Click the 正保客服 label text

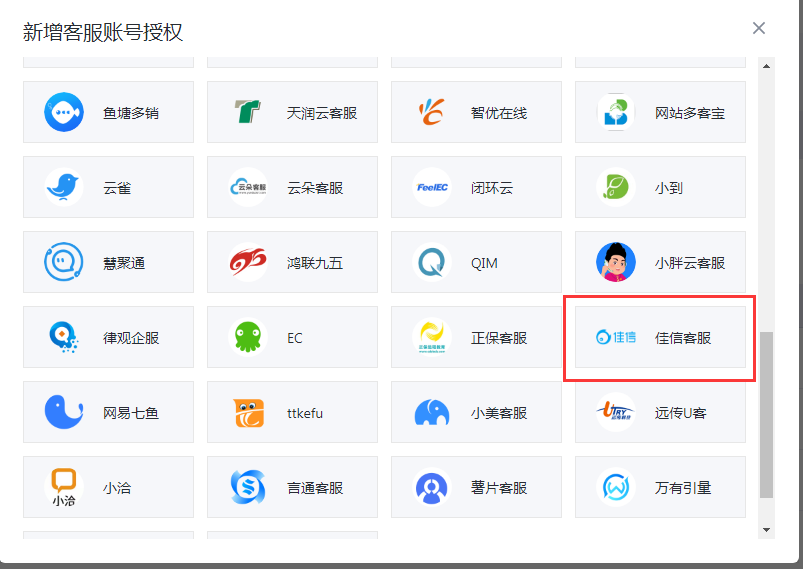tap(499, 338)
